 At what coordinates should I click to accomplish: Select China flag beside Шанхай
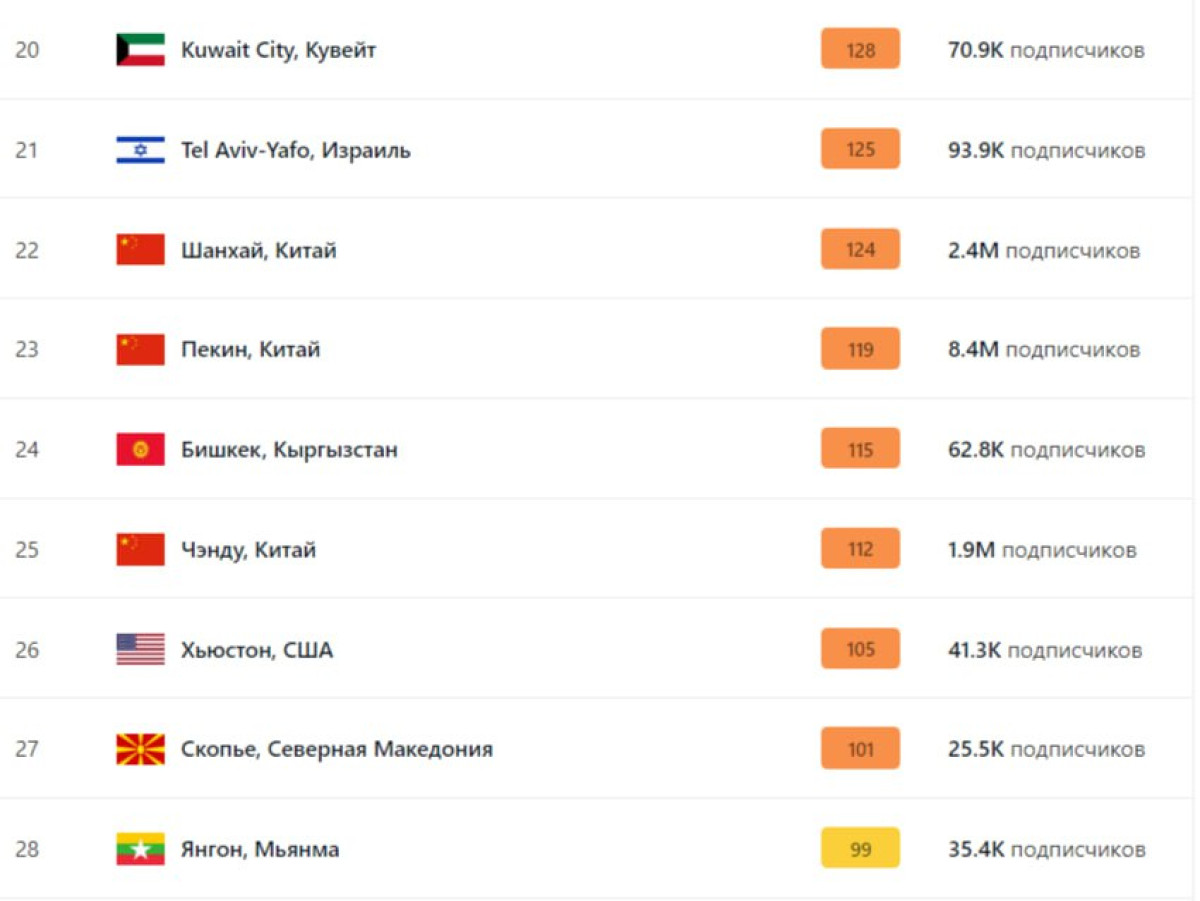click(140, 250)
